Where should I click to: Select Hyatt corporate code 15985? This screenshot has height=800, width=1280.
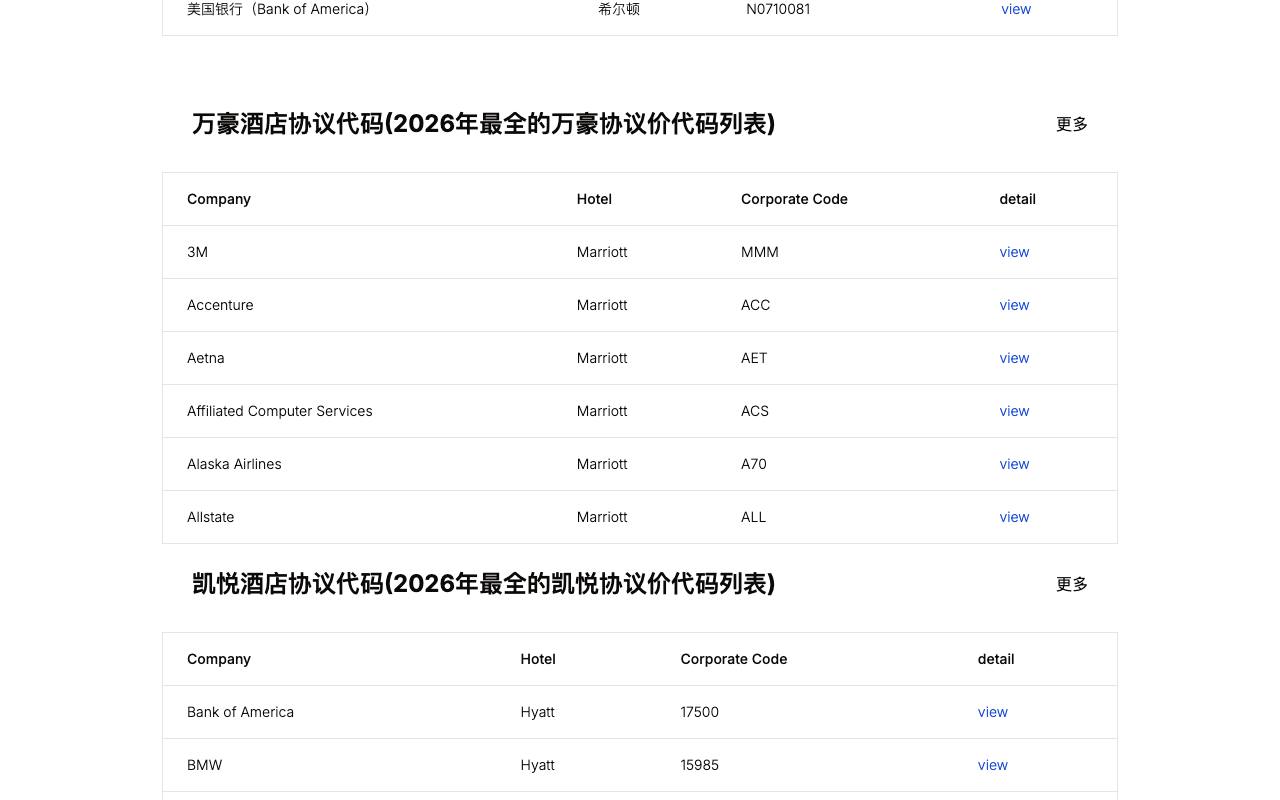pyautogui.click(x=700, y=765)
